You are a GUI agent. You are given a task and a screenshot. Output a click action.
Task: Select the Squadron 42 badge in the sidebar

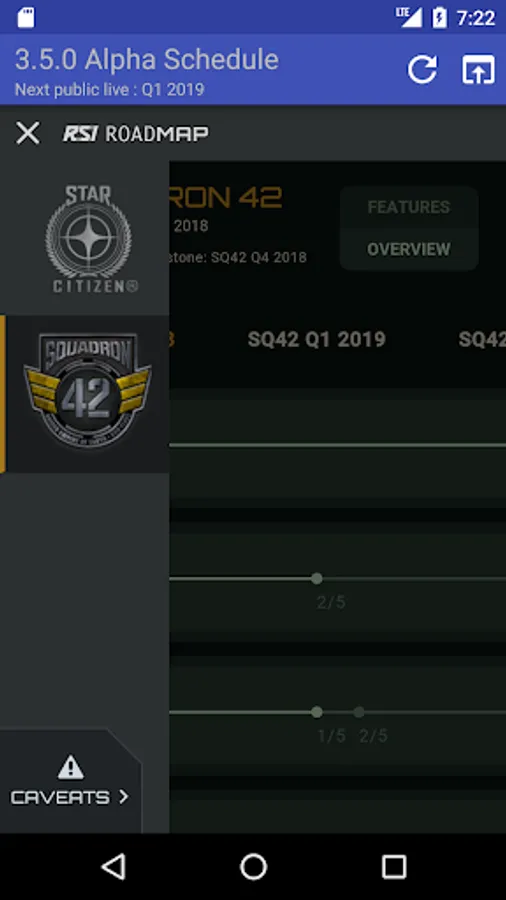pyautogui.click(x=87, y=392)
